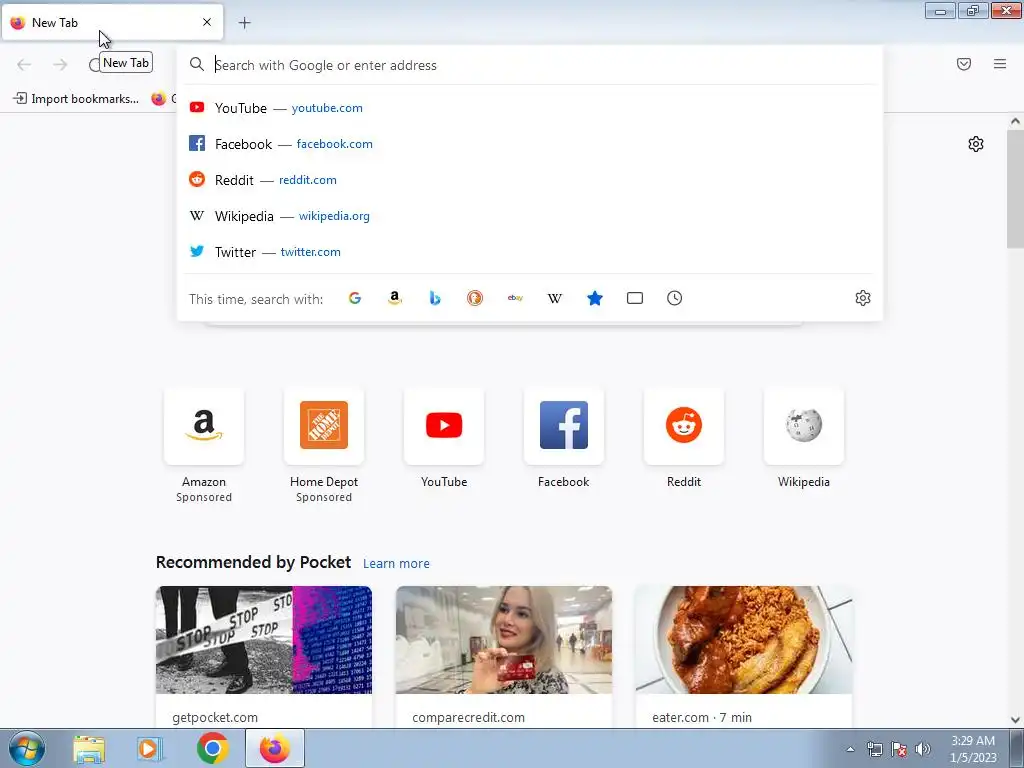
Task: Click the comparecredit.com source label
Action: 468,718
